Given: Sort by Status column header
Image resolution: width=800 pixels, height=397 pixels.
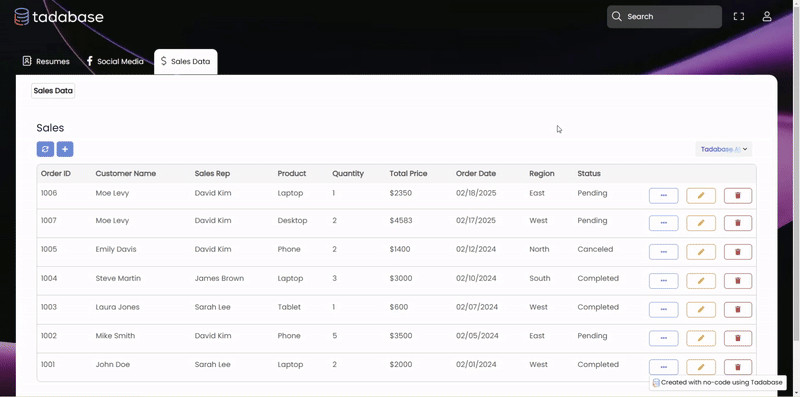Looking at the screenshot, I should tap(589, 173).
